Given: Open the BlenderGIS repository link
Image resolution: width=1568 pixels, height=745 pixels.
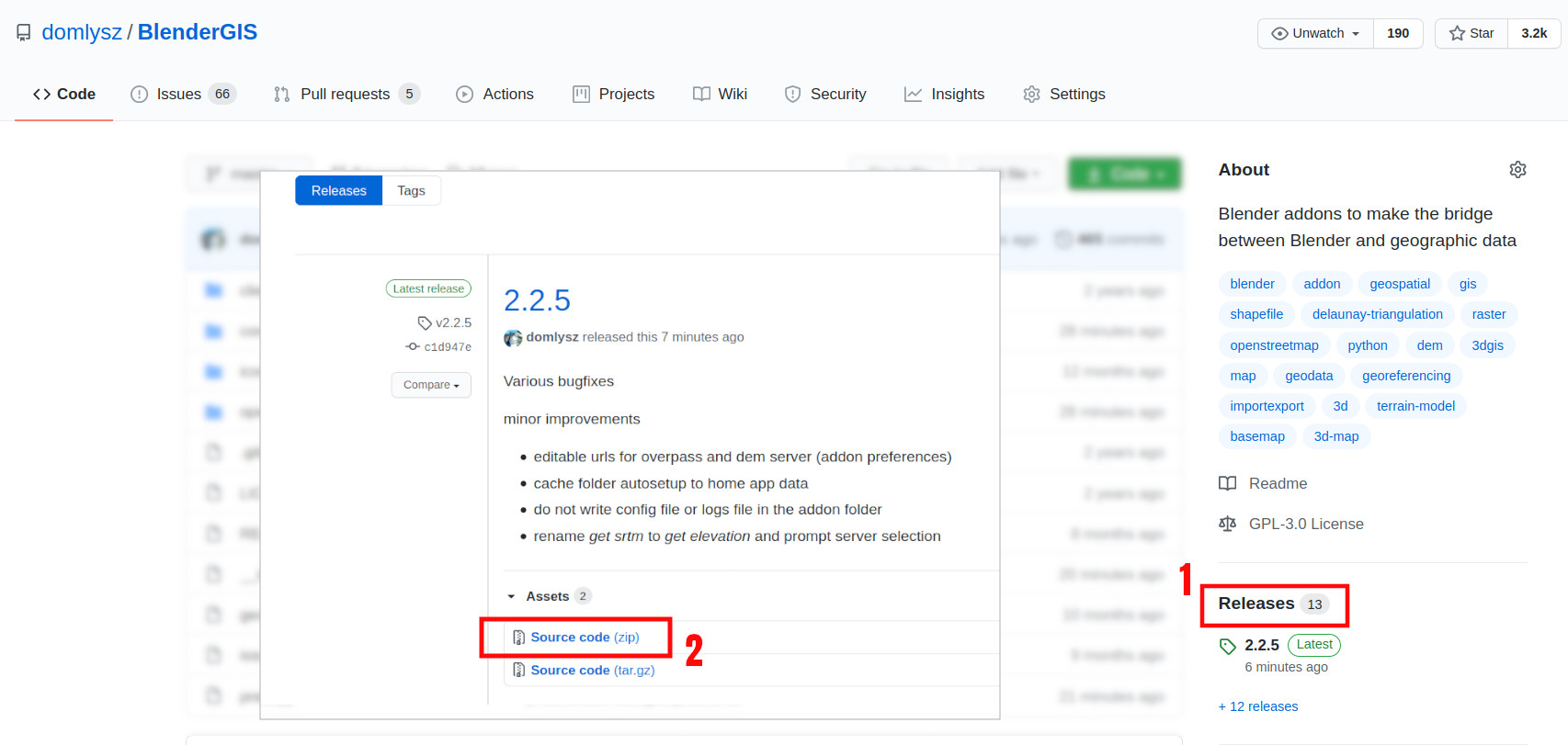Looking at the screenshot, I should pos(198,32).
